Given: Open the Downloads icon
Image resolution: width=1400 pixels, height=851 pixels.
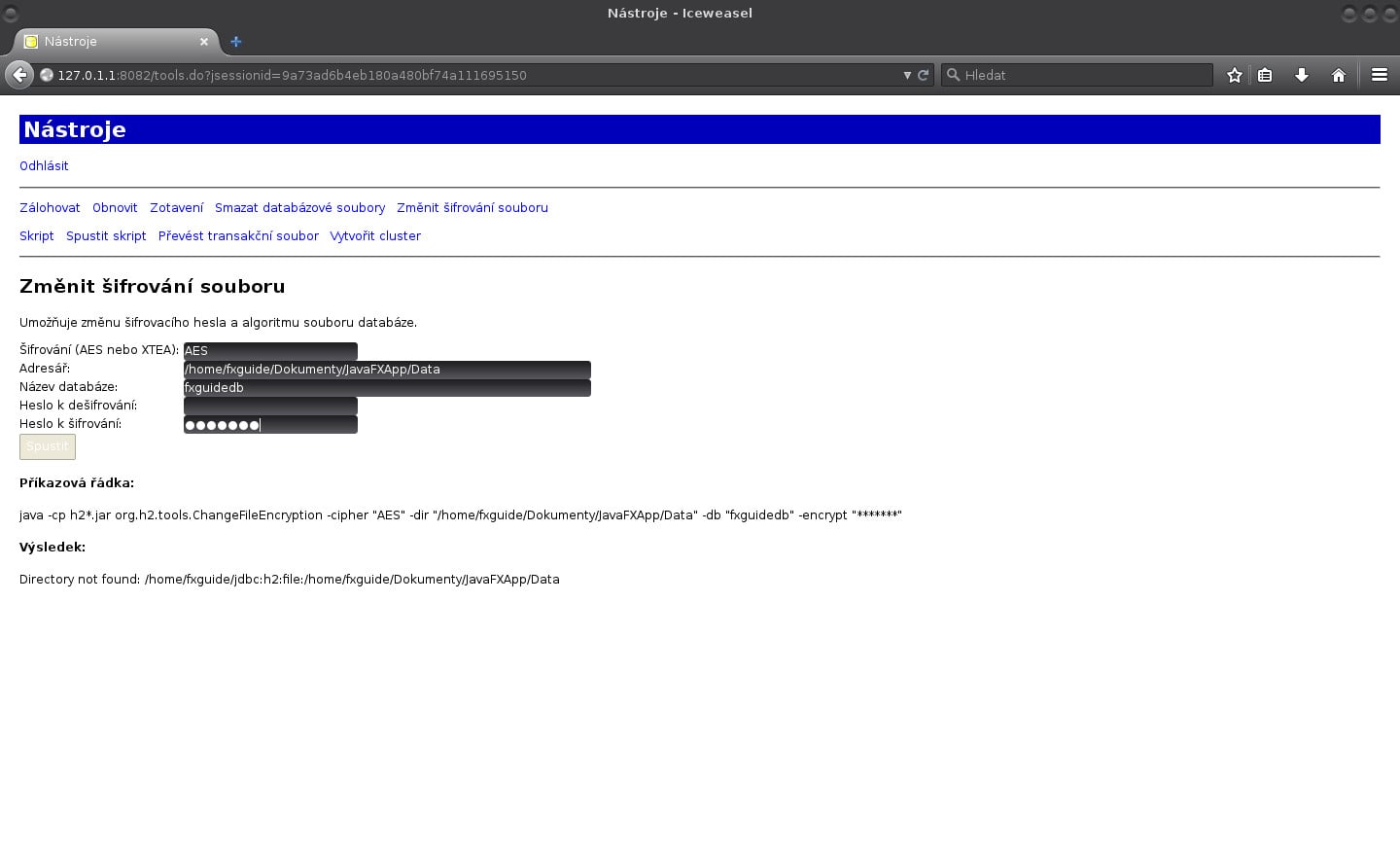Looking at the screenshot, I should (1302, 75).
